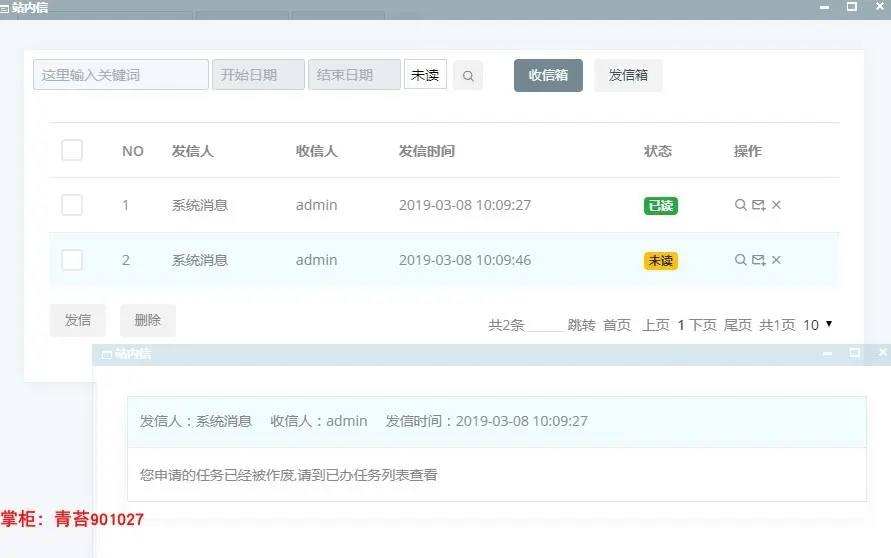
Task: Switch to the 收信箱 inbox tab
Action: 548,75
